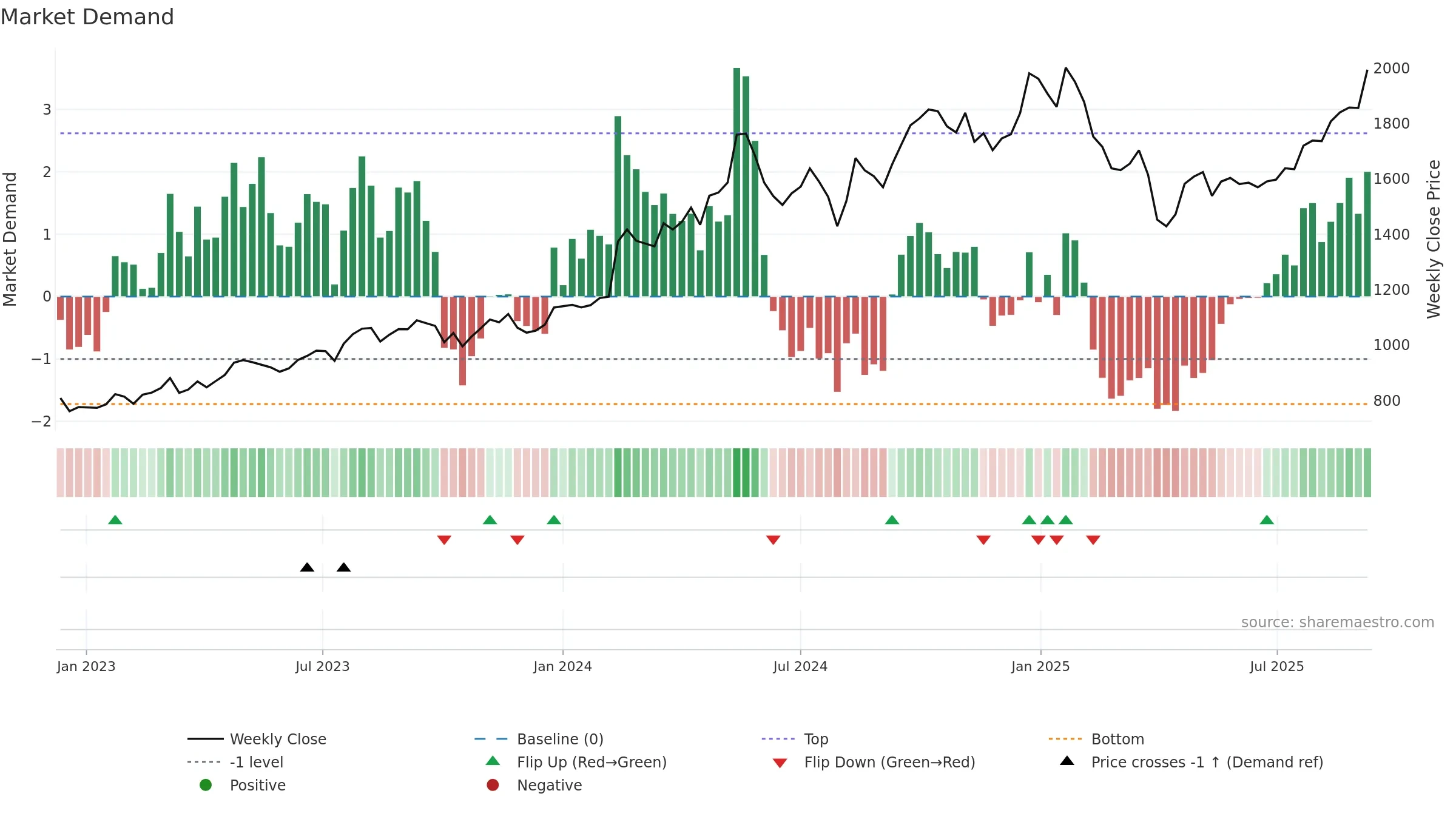1456x819 pixels.
Task: Click the red Flip Down triangle in the legend
Action: click(780, 763)
